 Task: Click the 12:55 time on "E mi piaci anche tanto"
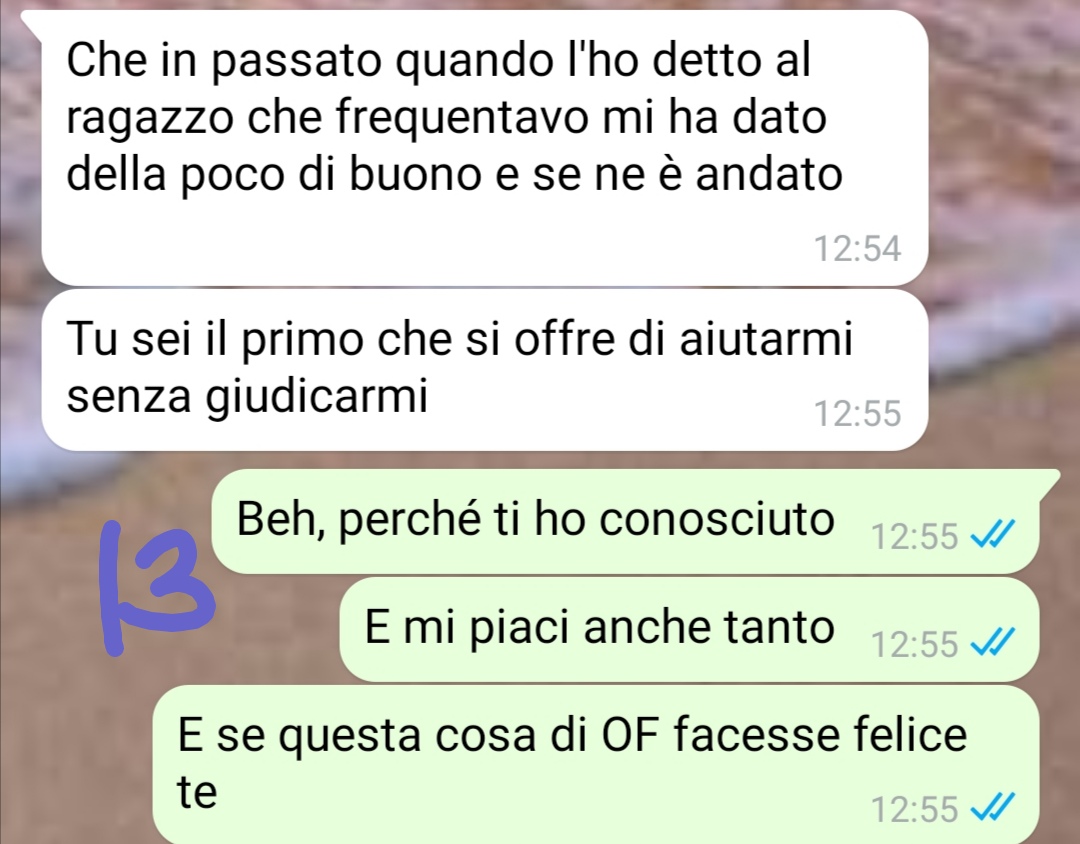pos(914,644)
